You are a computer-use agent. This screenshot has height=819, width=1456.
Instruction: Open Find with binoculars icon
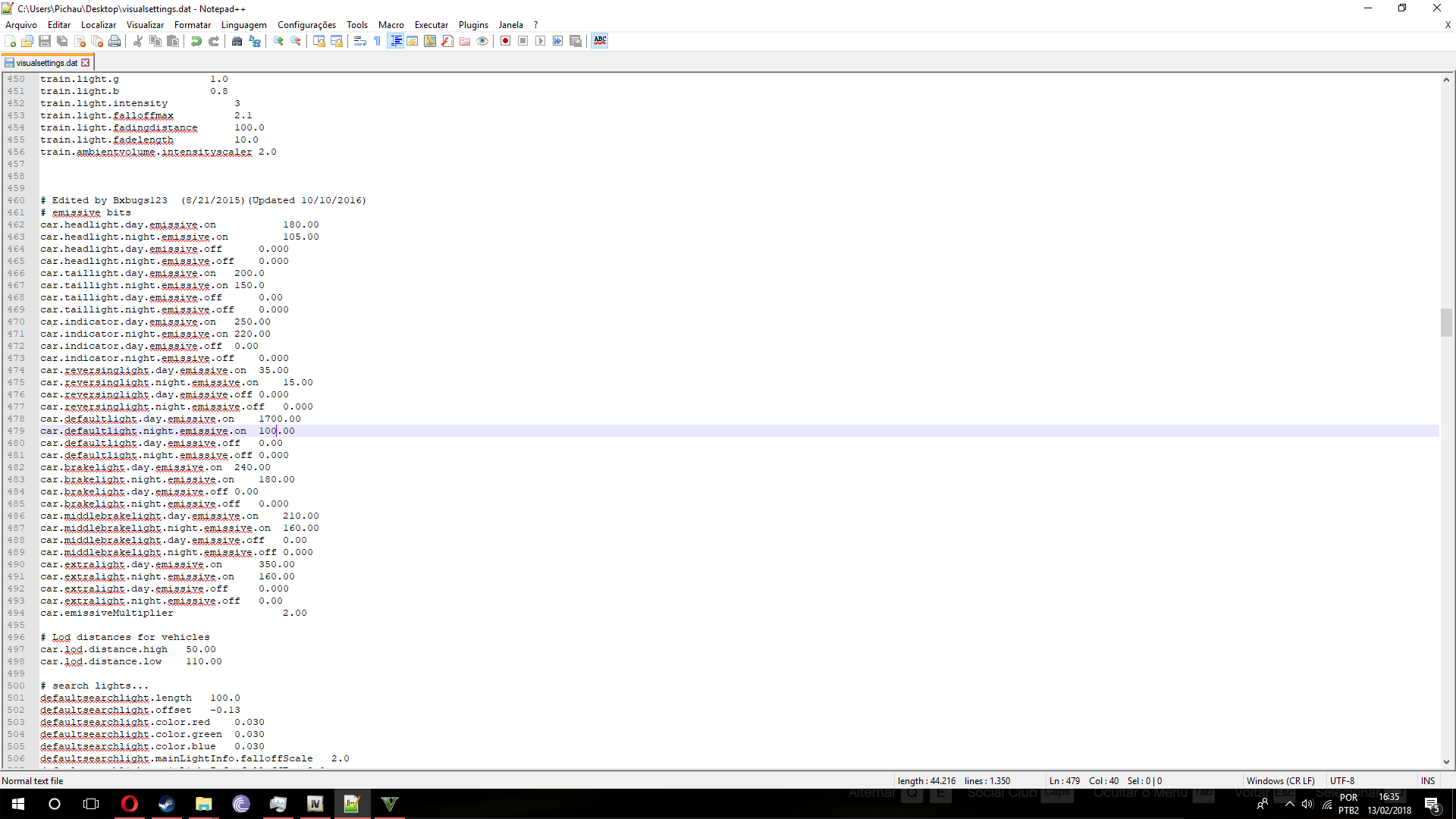click(237, 41)
